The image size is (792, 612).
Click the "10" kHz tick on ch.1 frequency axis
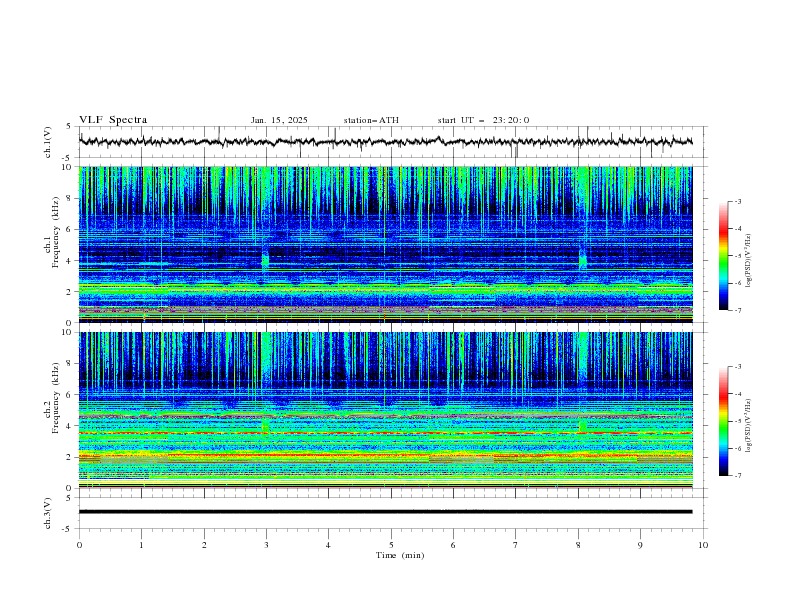[67, 167]
